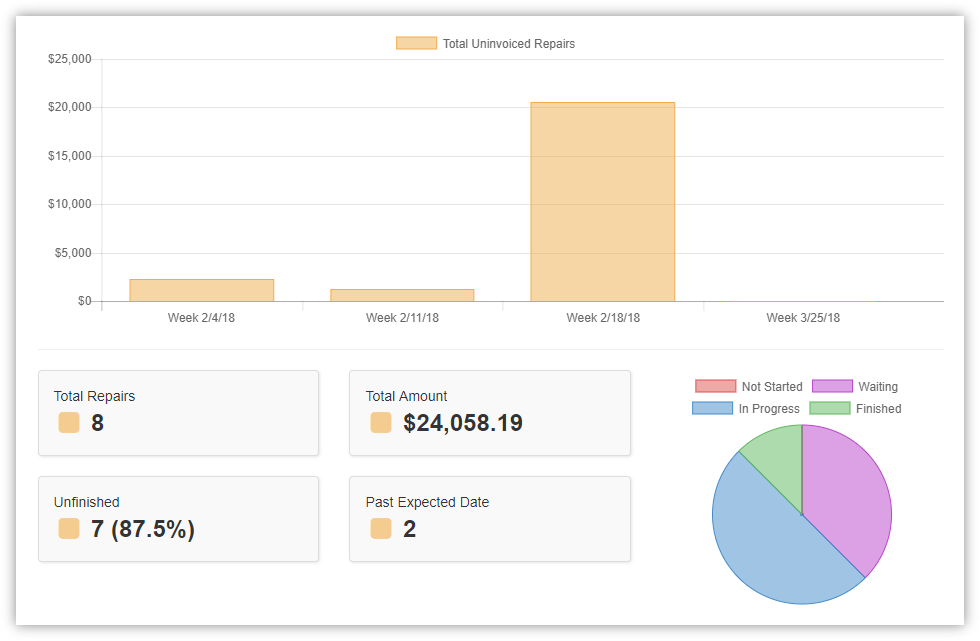
Task: Click the Week 2/18/18 axis label
Action: tap(603, 317)
